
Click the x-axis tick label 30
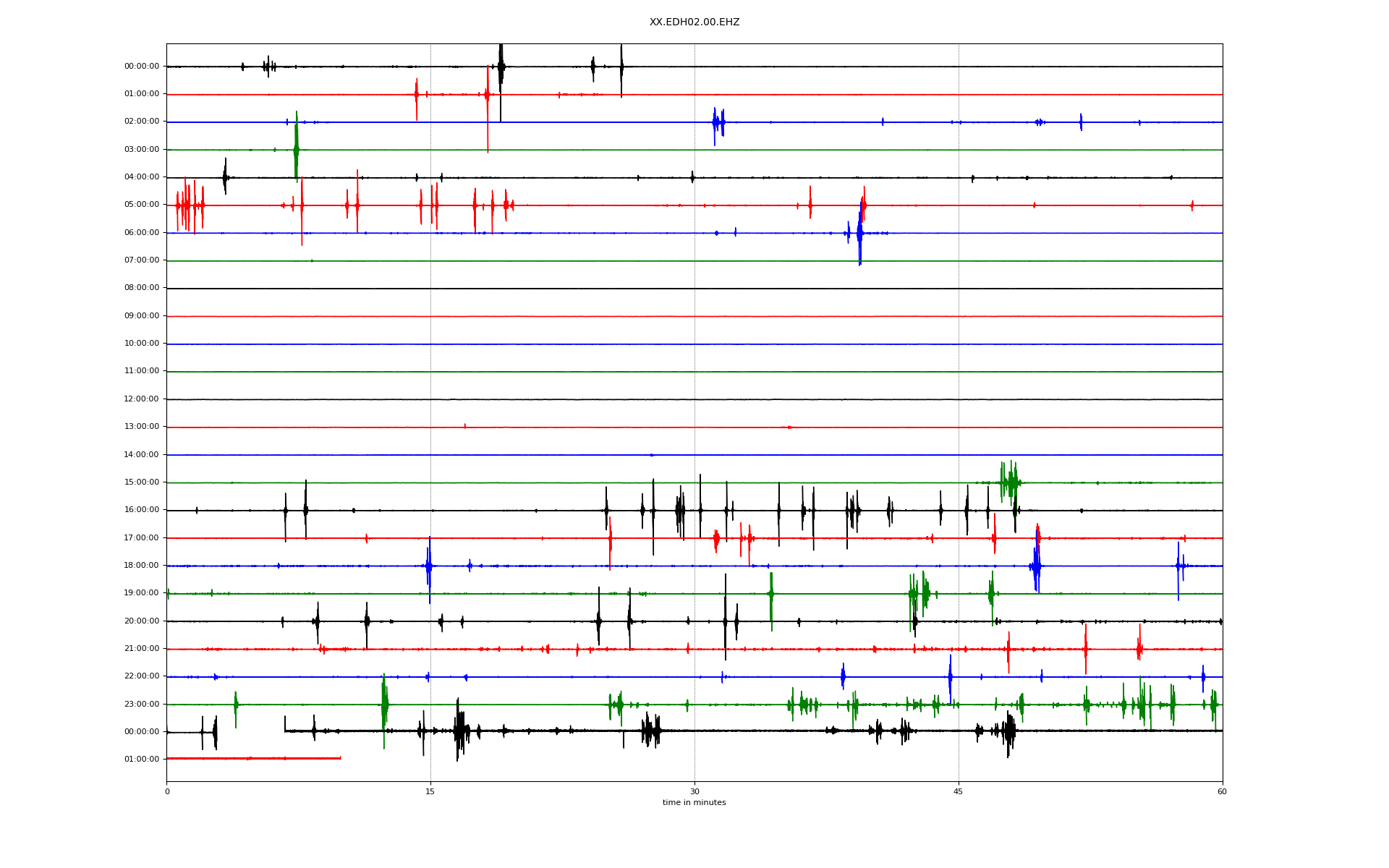pyautogui.click(x=694, y=791)
